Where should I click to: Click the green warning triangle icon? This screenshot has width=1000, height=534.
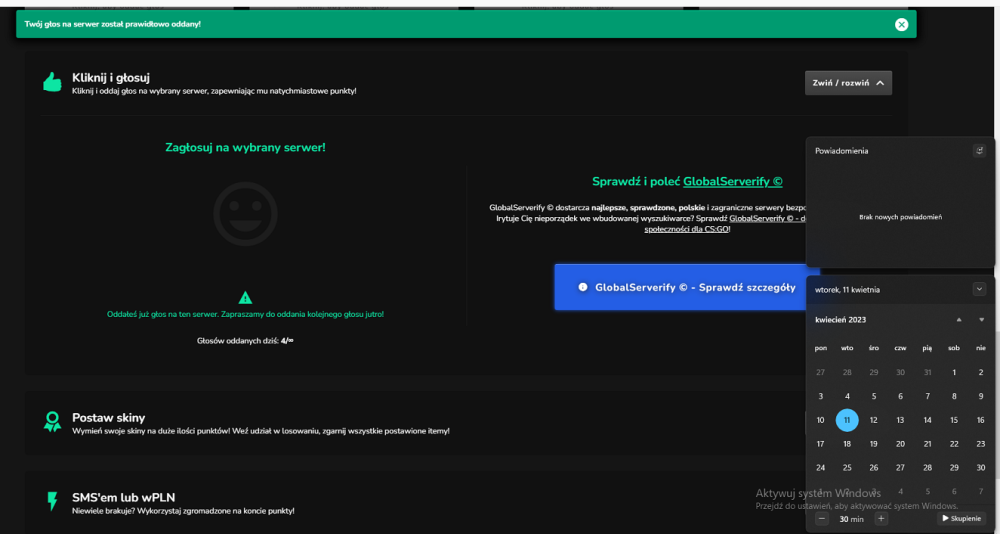pyautogui.click(x=246, y=298)
